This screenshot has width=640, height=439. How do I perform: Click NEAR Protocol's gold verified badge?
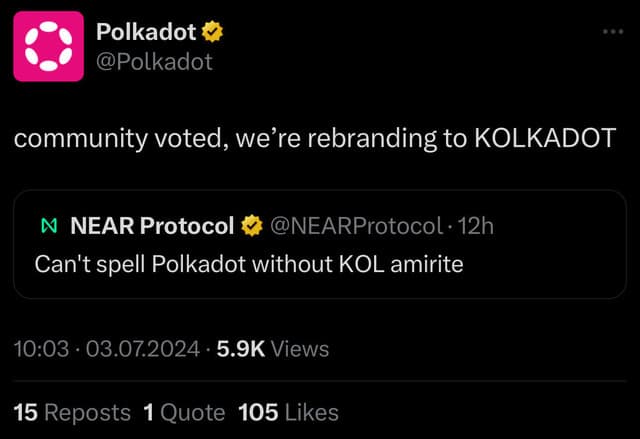click(252, 226)
